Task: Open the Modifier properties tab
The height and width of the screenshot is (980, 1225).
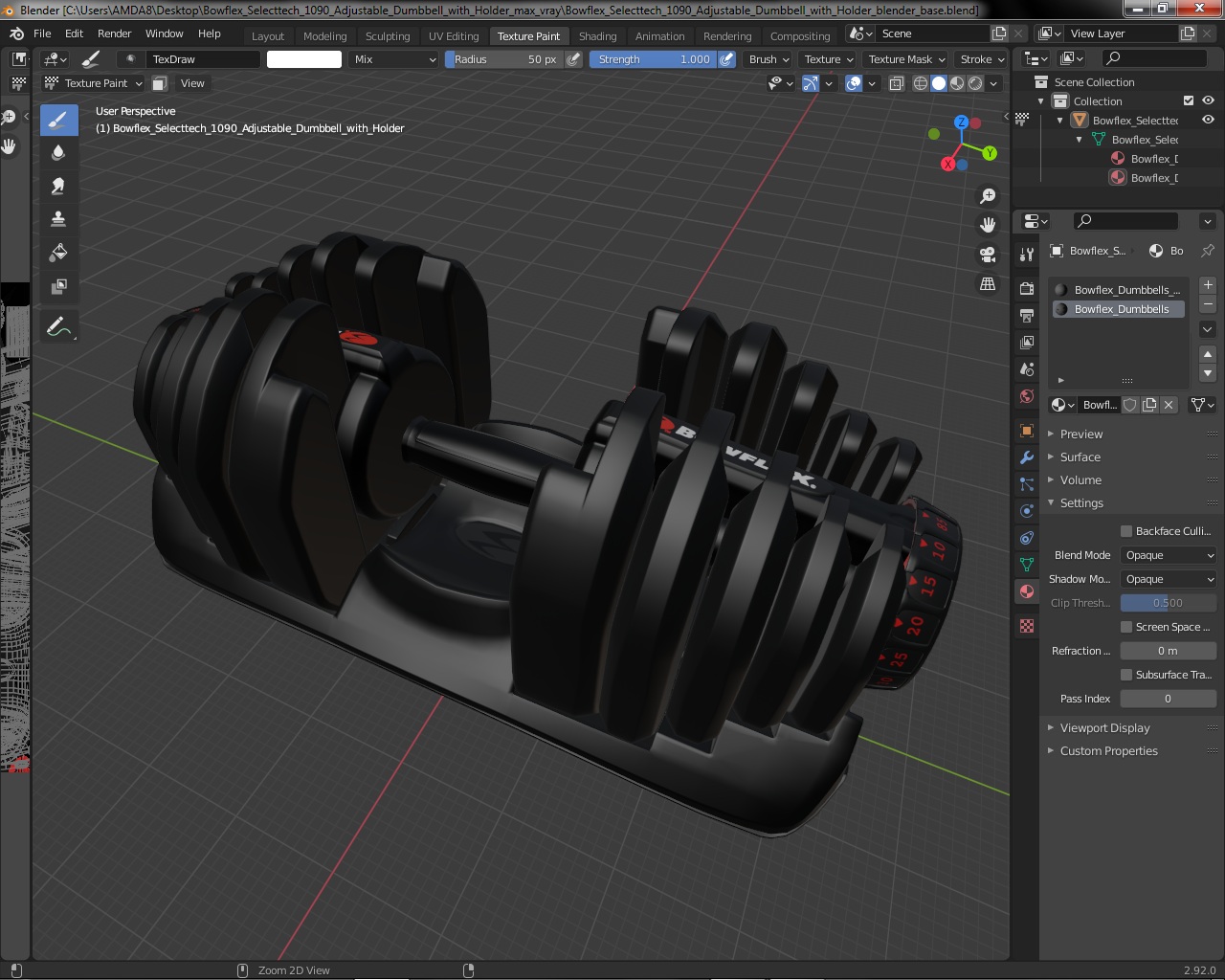Action: point(1027,457)
